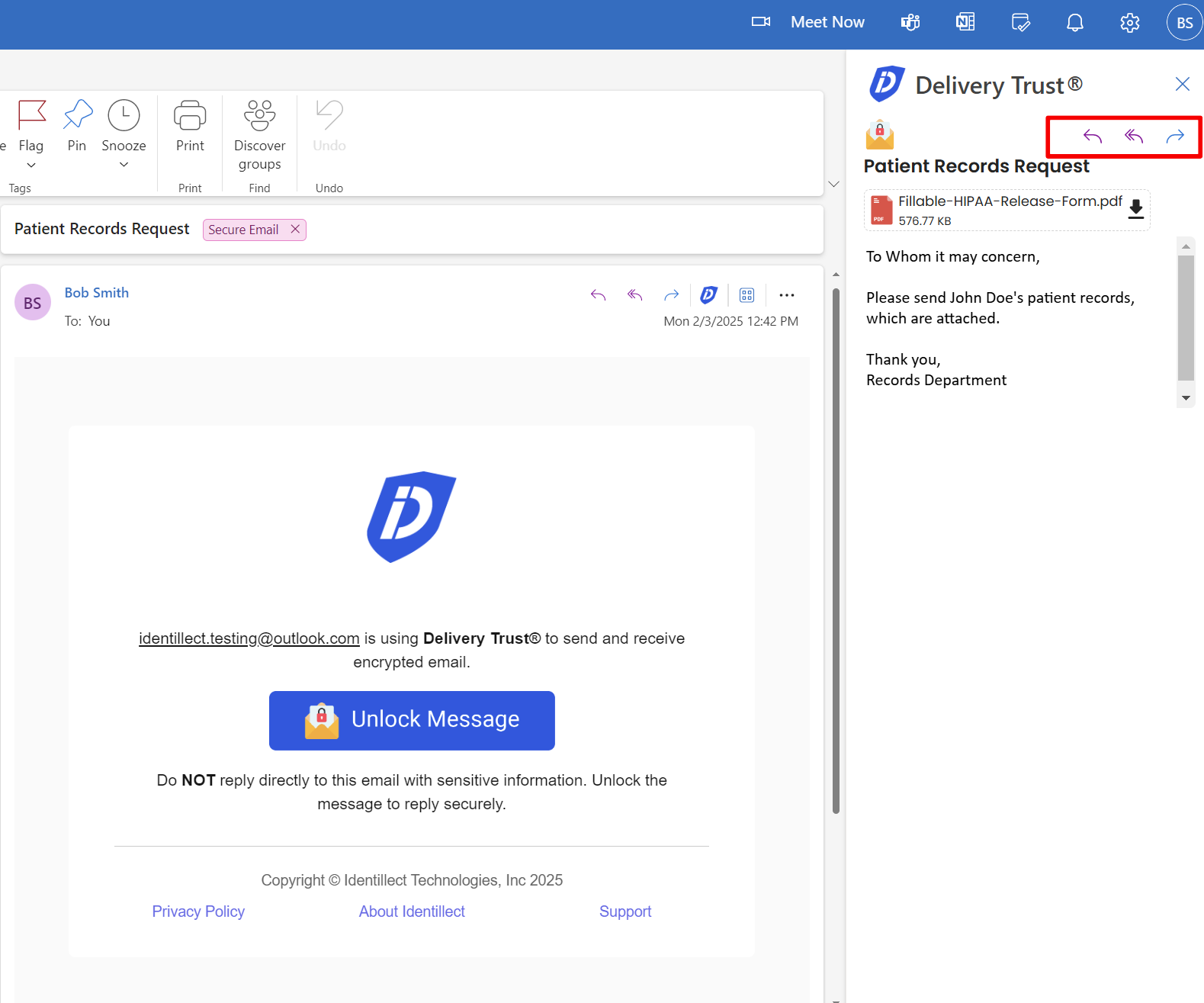Expand the Snooze dropdown chevron
Image resolution: width=1204 pixels, height=1003 pixels.
point(124,165)
